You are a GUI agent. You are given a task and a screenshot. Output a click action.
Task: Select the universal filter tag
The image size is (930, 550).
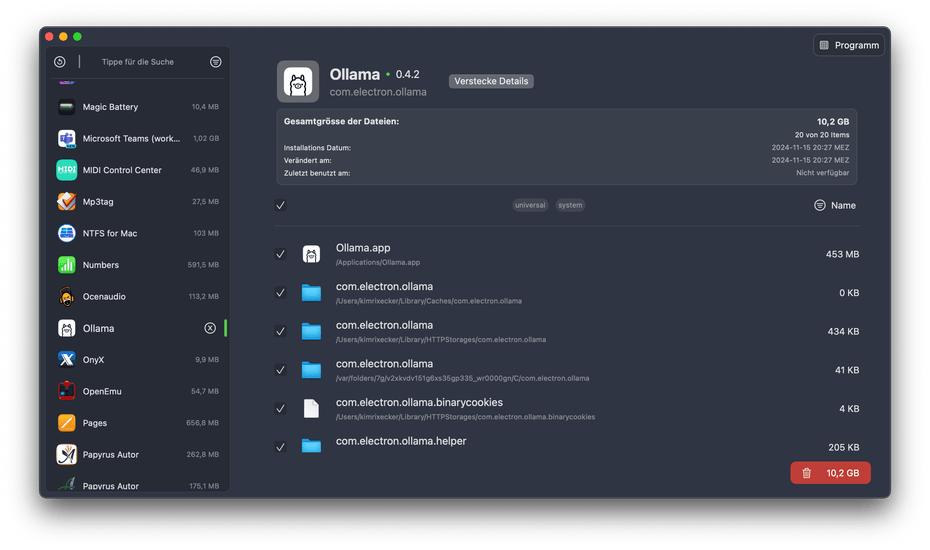coord(530,205)
